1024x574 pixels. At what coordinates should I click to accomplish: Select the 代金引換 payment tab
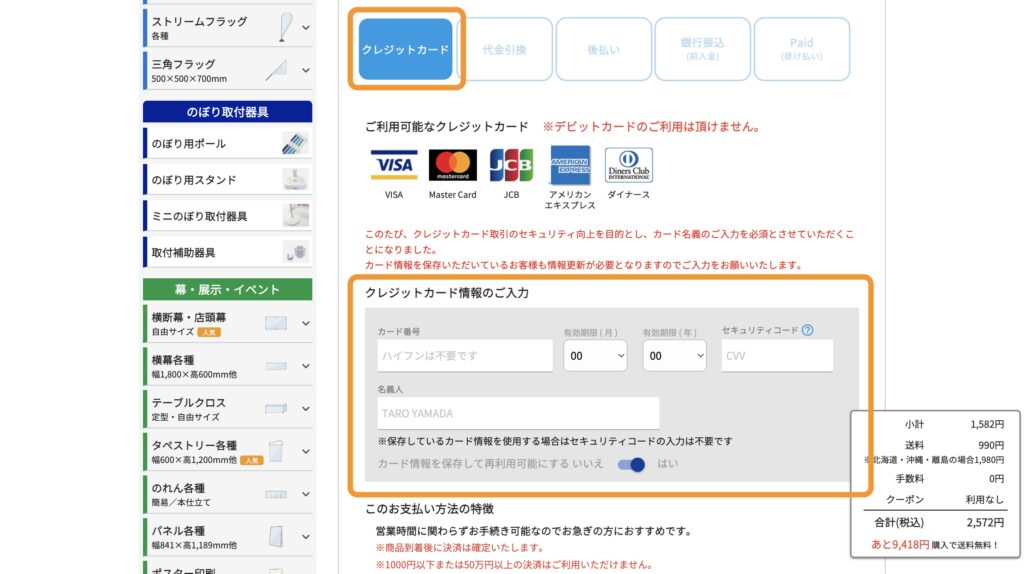[x=504, y=49]
